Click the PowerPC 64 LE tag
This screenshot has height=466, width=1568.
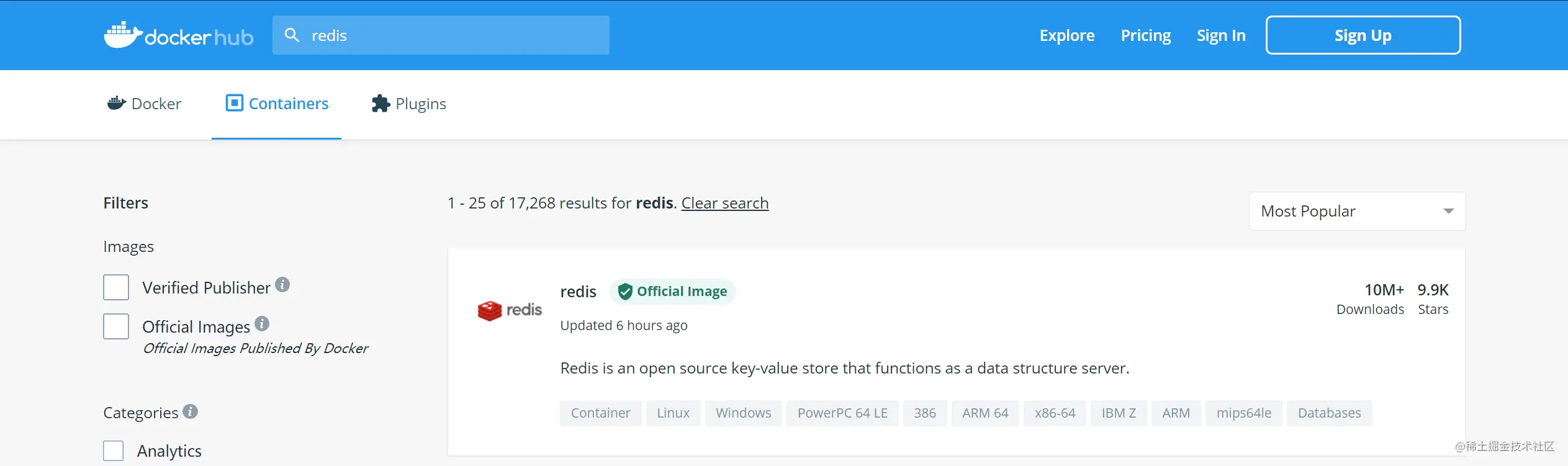tap(842, 413)
